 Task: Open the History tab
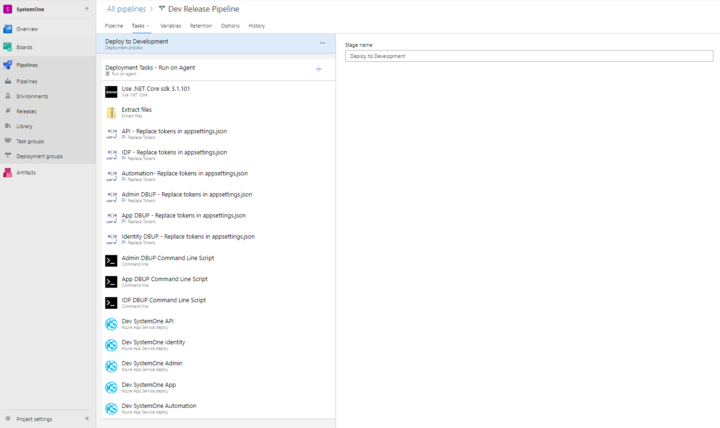[x=257, y=26]
